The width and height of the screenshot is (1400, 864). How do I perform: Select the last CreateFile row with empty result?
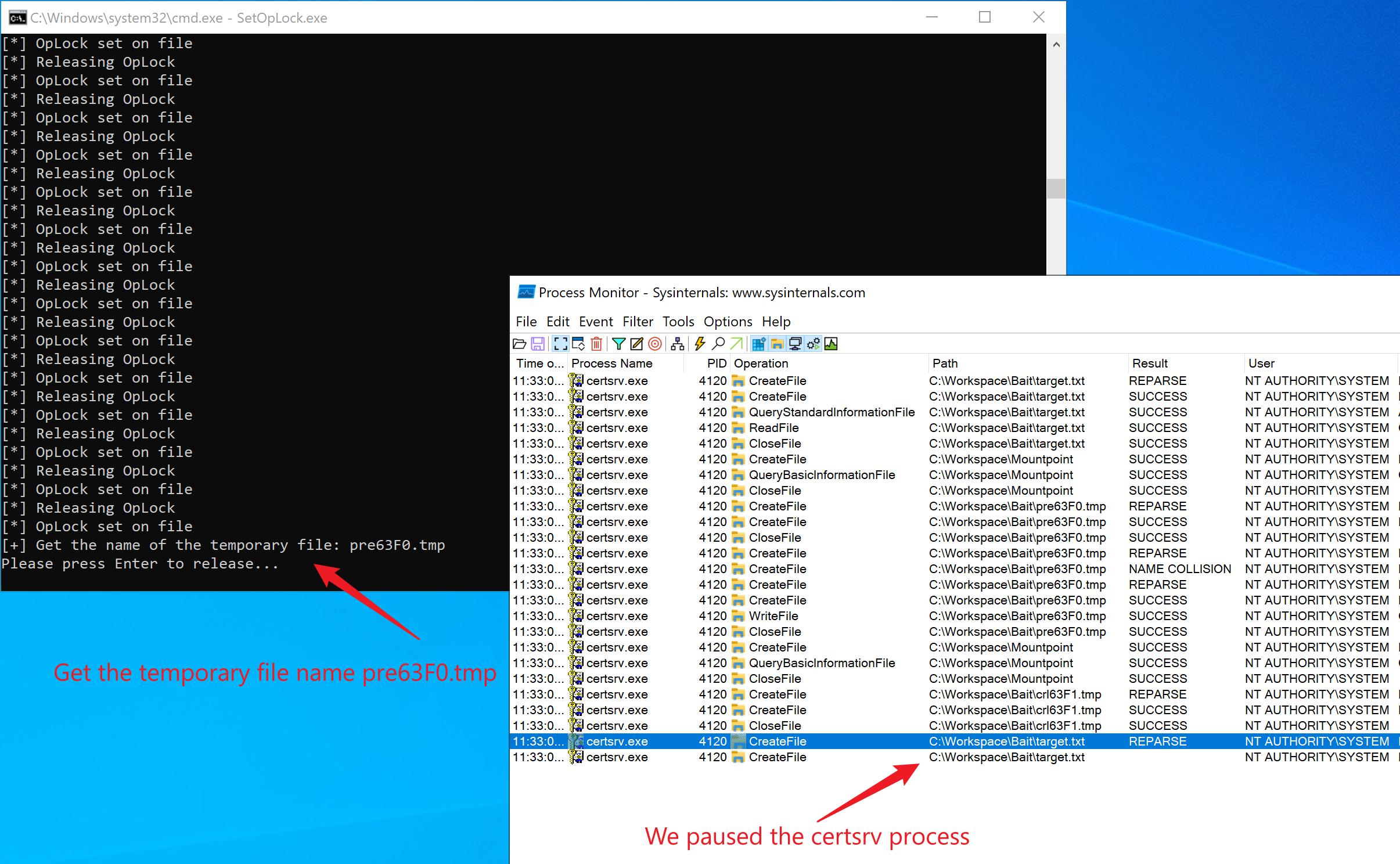[955, 757]
